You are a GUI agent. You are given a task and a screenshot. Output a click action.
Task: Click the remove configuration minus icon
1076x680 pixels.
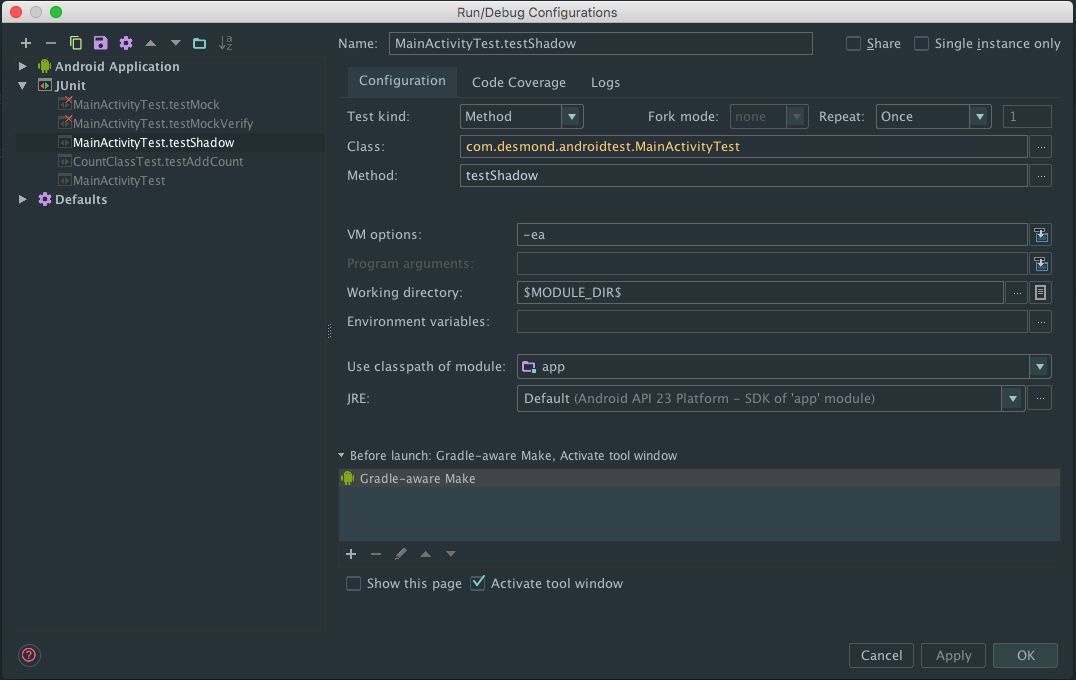(x=51, y=43)
